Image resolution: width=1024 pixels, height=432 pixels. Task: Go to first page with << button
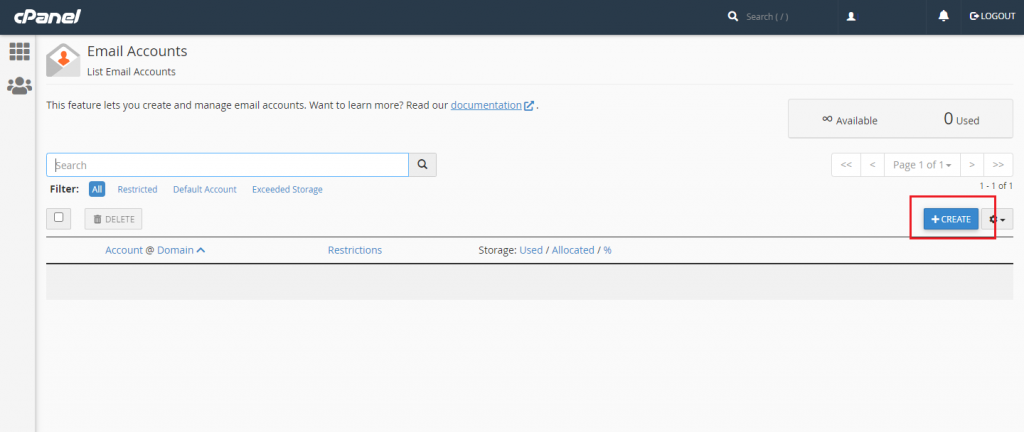point(846,165)
